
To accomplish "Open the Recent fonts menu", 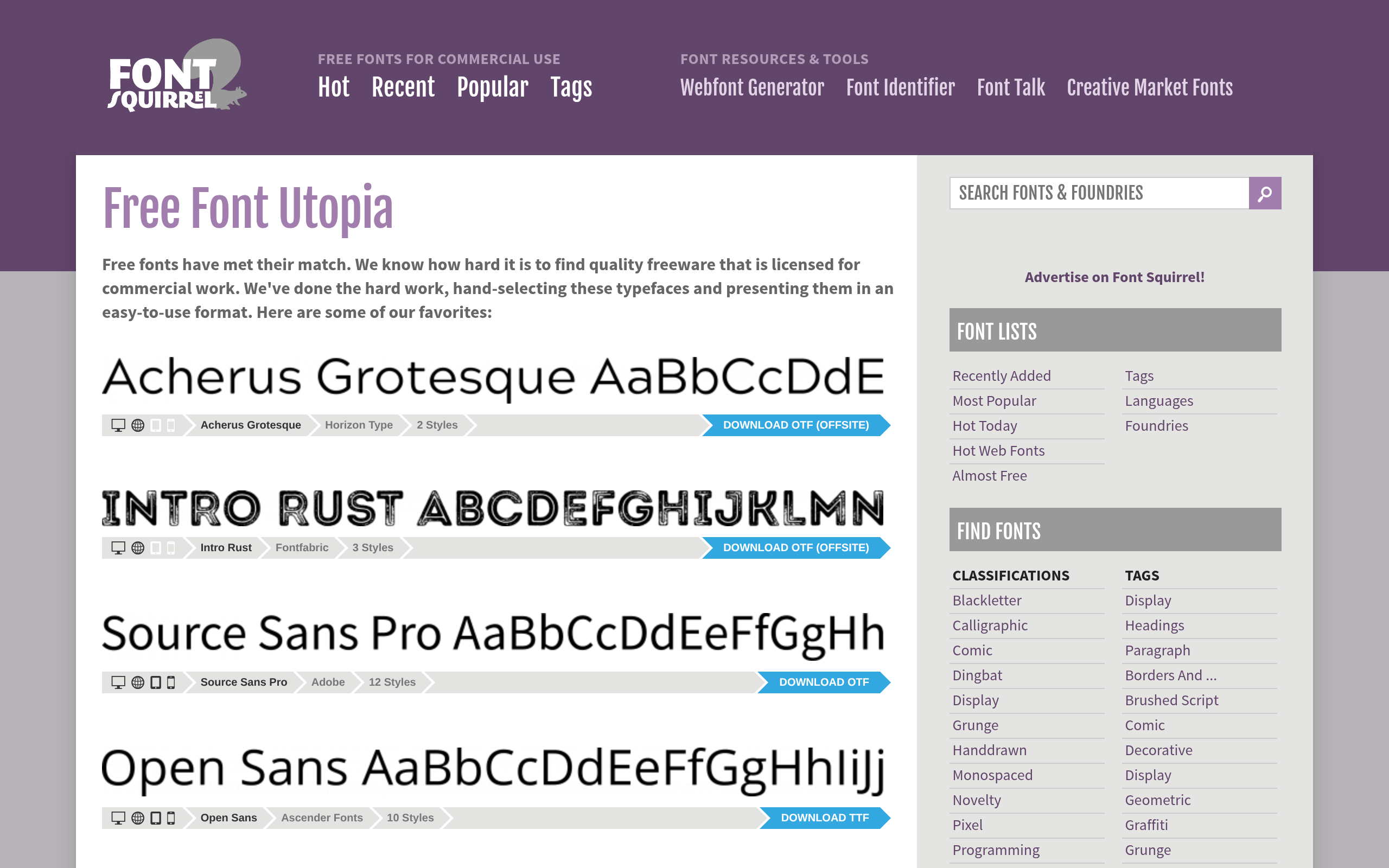I will pyautogui.click(x=403, y=87).
